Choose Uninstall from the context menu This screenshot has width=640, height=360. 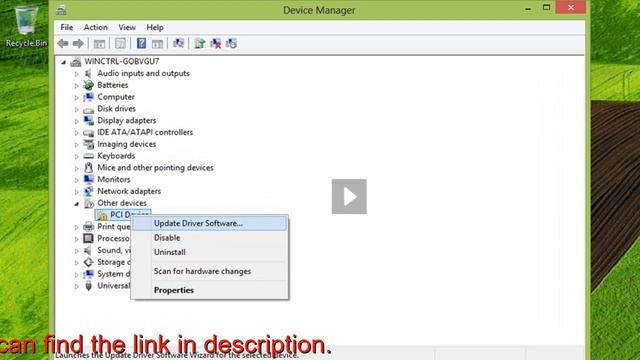click(210, 252)
